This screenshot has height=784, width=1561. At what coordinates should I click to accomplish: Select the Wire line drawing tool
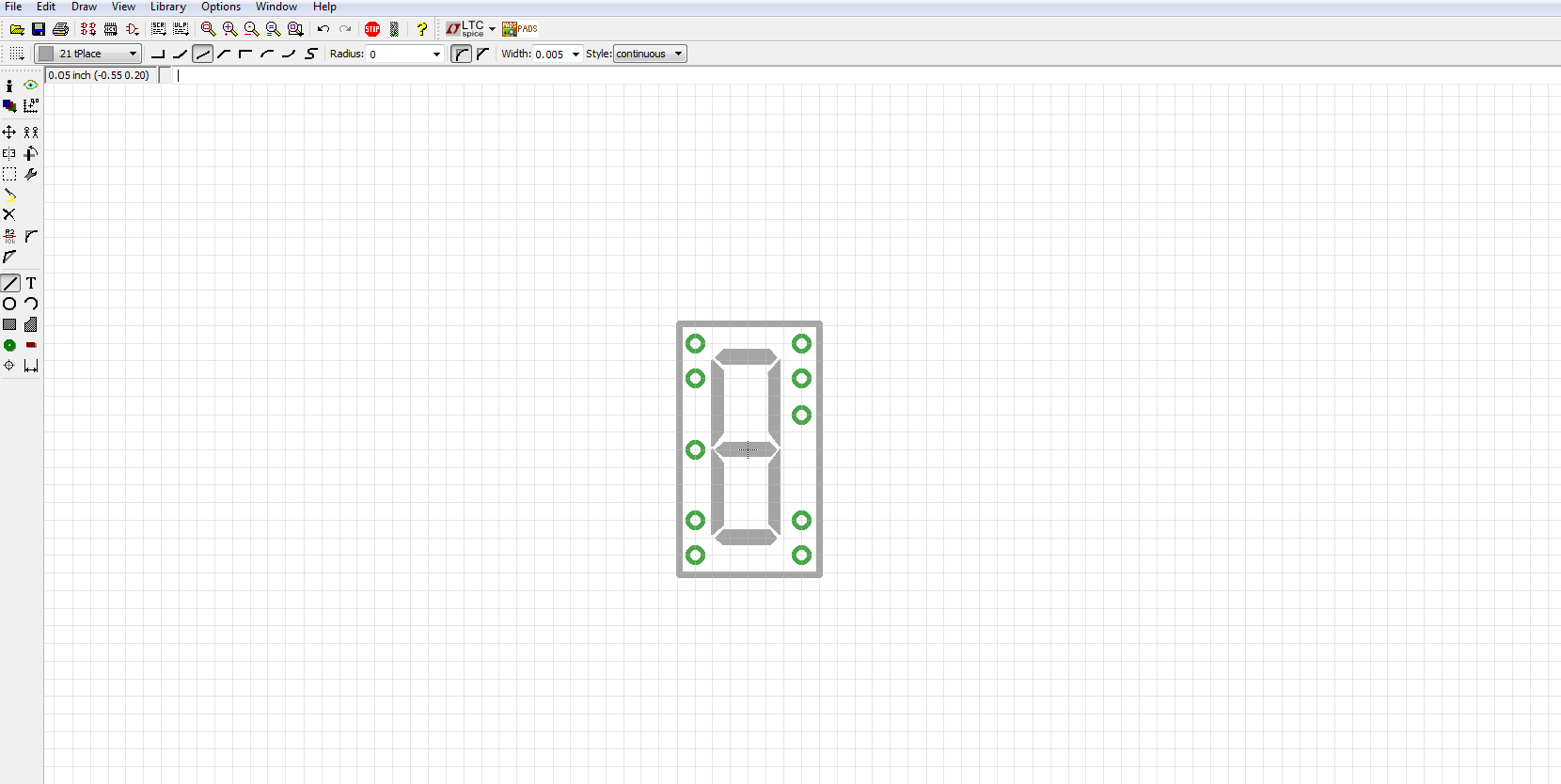pos(10,283)
